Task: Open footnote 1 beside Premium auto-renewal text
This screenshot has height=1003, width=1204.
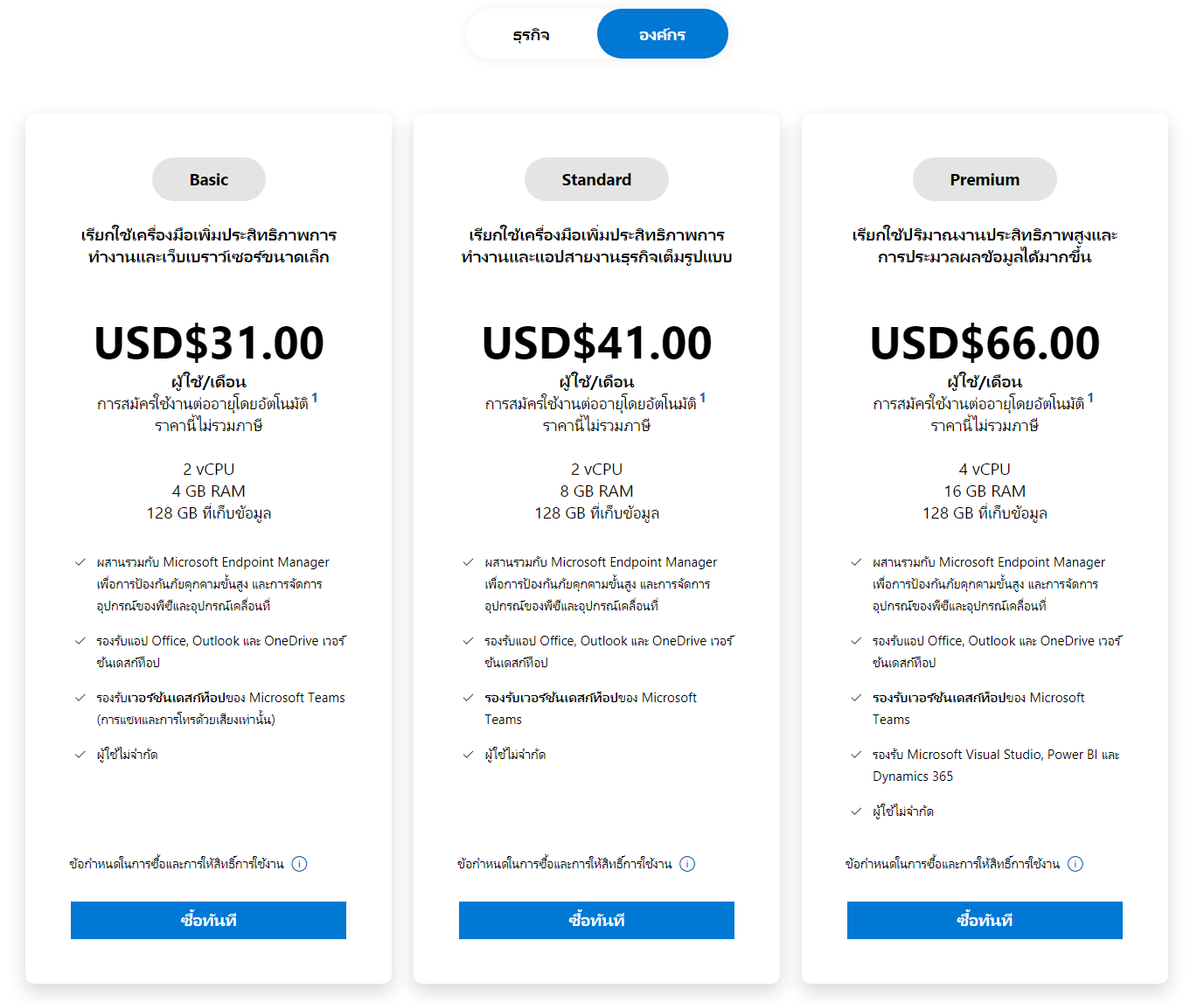Action: click(1090, 398)
